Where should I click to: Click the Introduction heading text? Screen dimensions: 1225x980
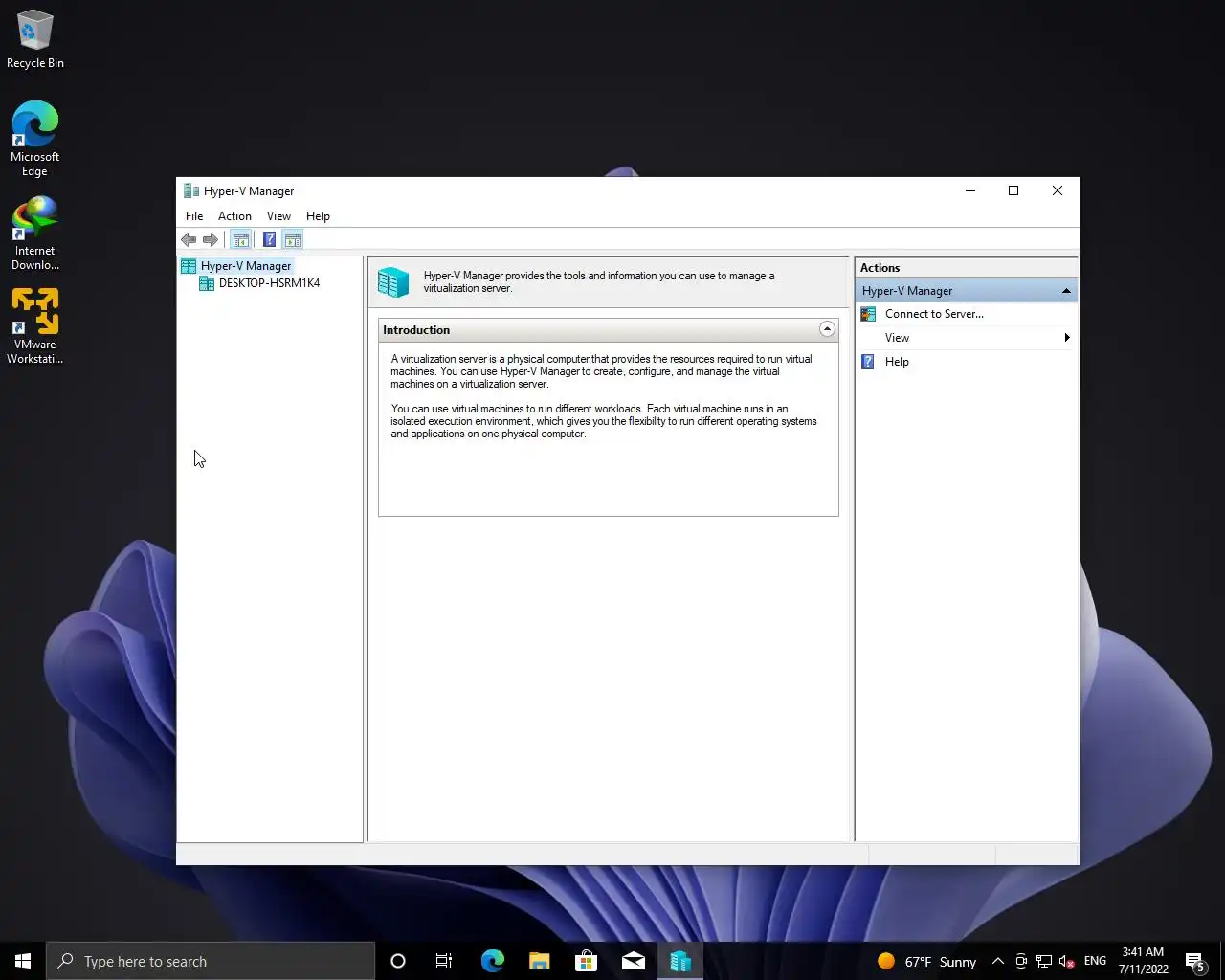pyautogui.click(x=416, y=330)
